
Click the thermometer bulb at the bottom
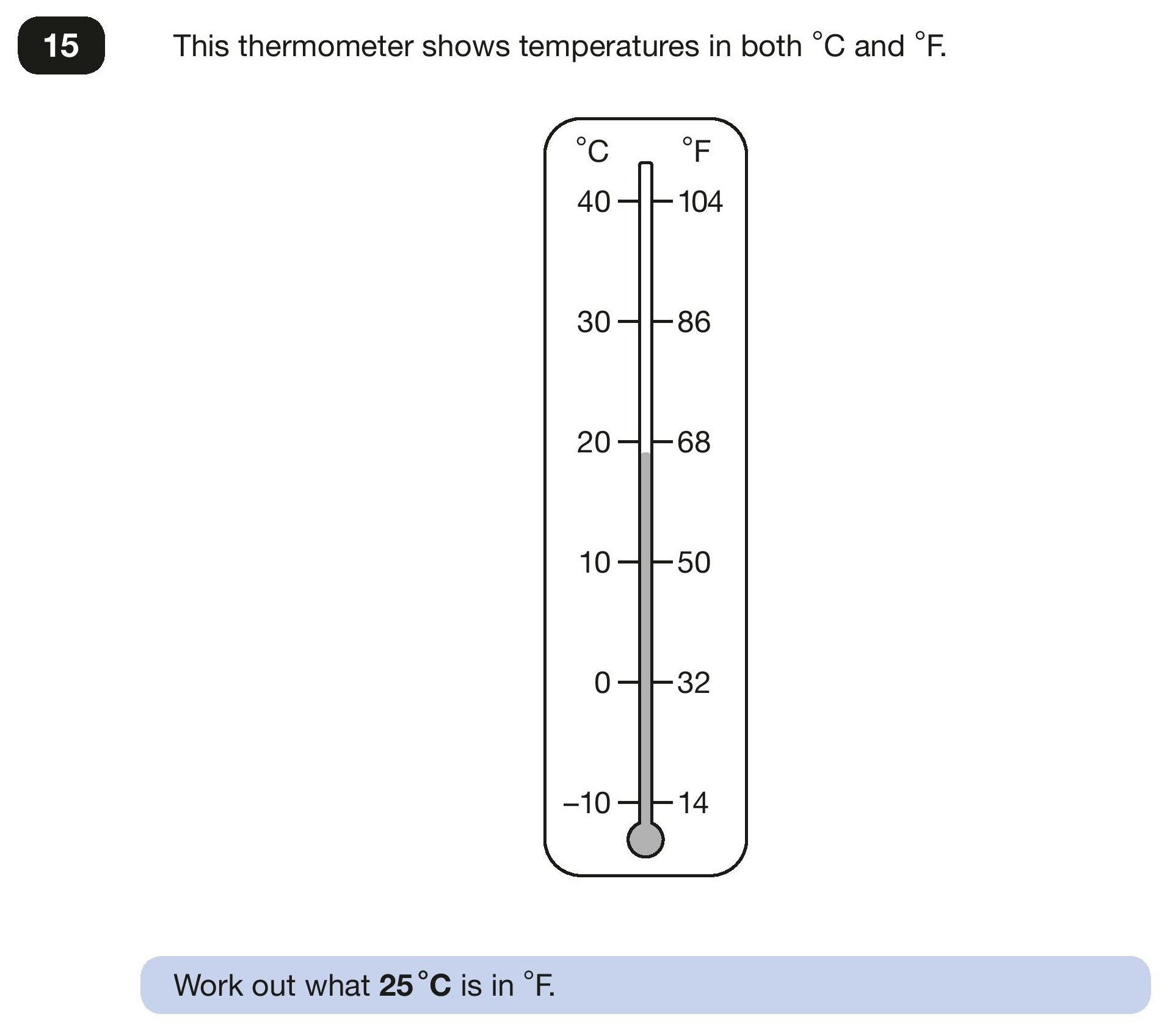click(645, 839)
